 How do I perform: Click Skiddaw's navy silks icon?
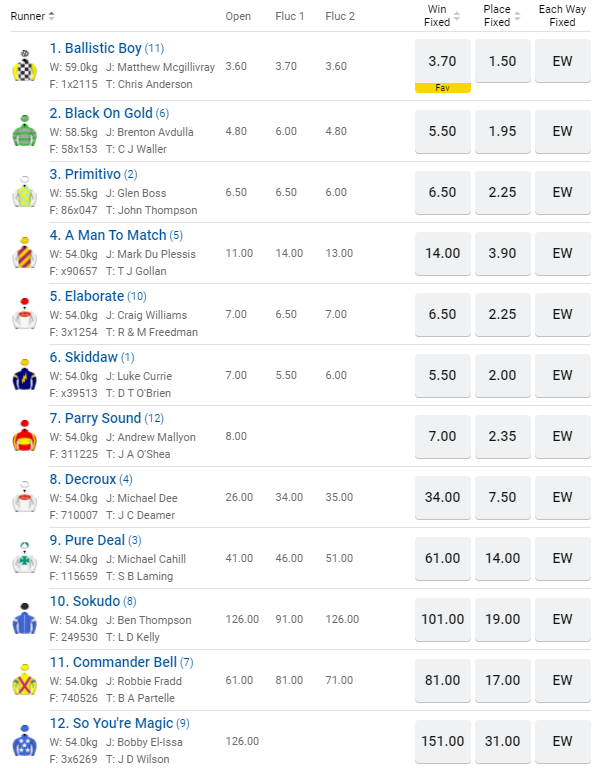pyautogui.click(x=24, y=374)
